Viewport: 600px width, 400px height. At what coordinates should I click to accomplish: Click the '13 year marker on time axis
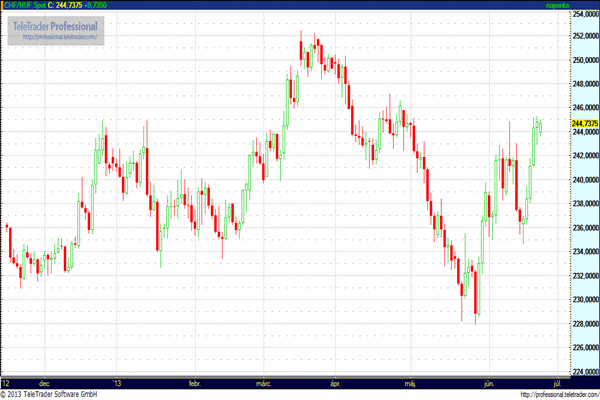coord(117,382)
